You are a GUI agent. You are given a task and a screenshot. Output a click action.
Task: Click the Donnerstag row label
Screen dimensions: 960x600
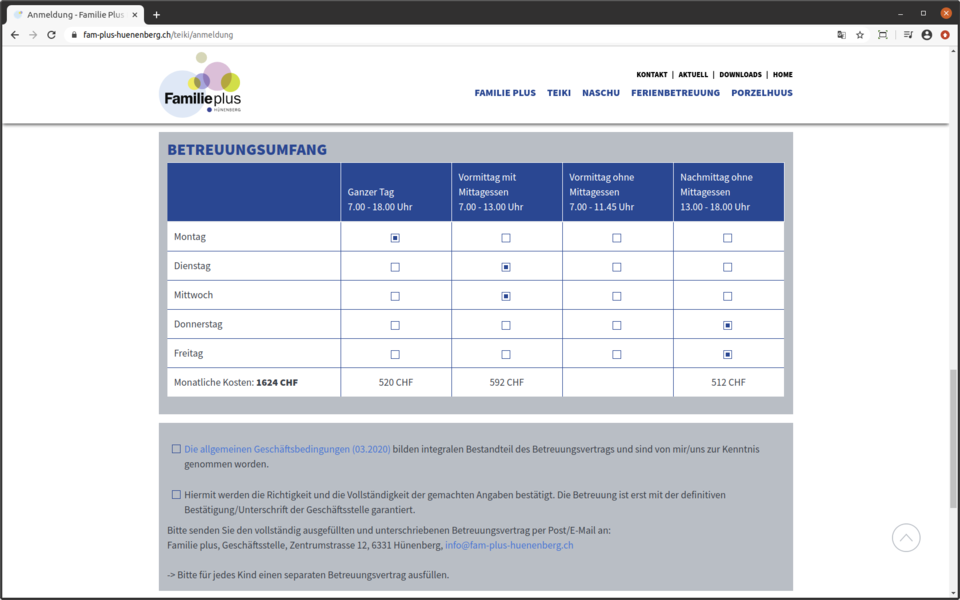coord(198,324)
